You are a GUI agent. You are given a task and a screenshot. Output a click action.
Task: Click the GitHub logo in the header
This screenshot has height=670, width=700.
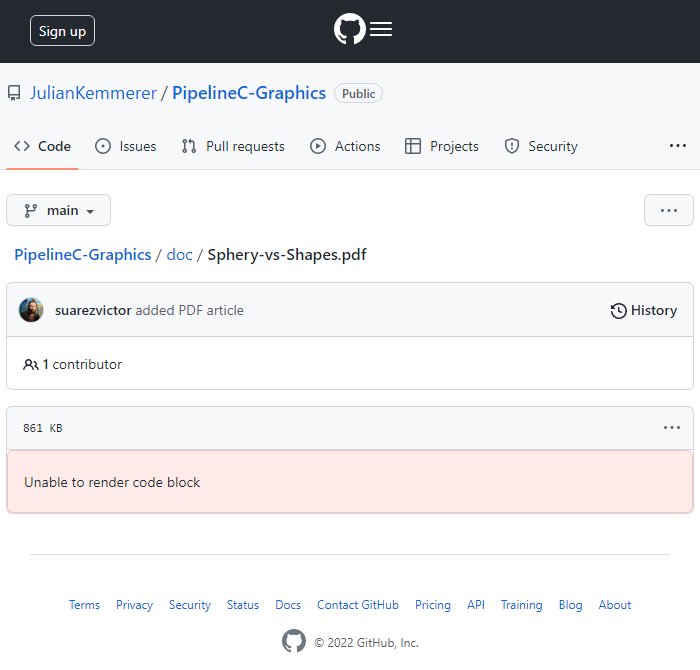pos(350,29)
